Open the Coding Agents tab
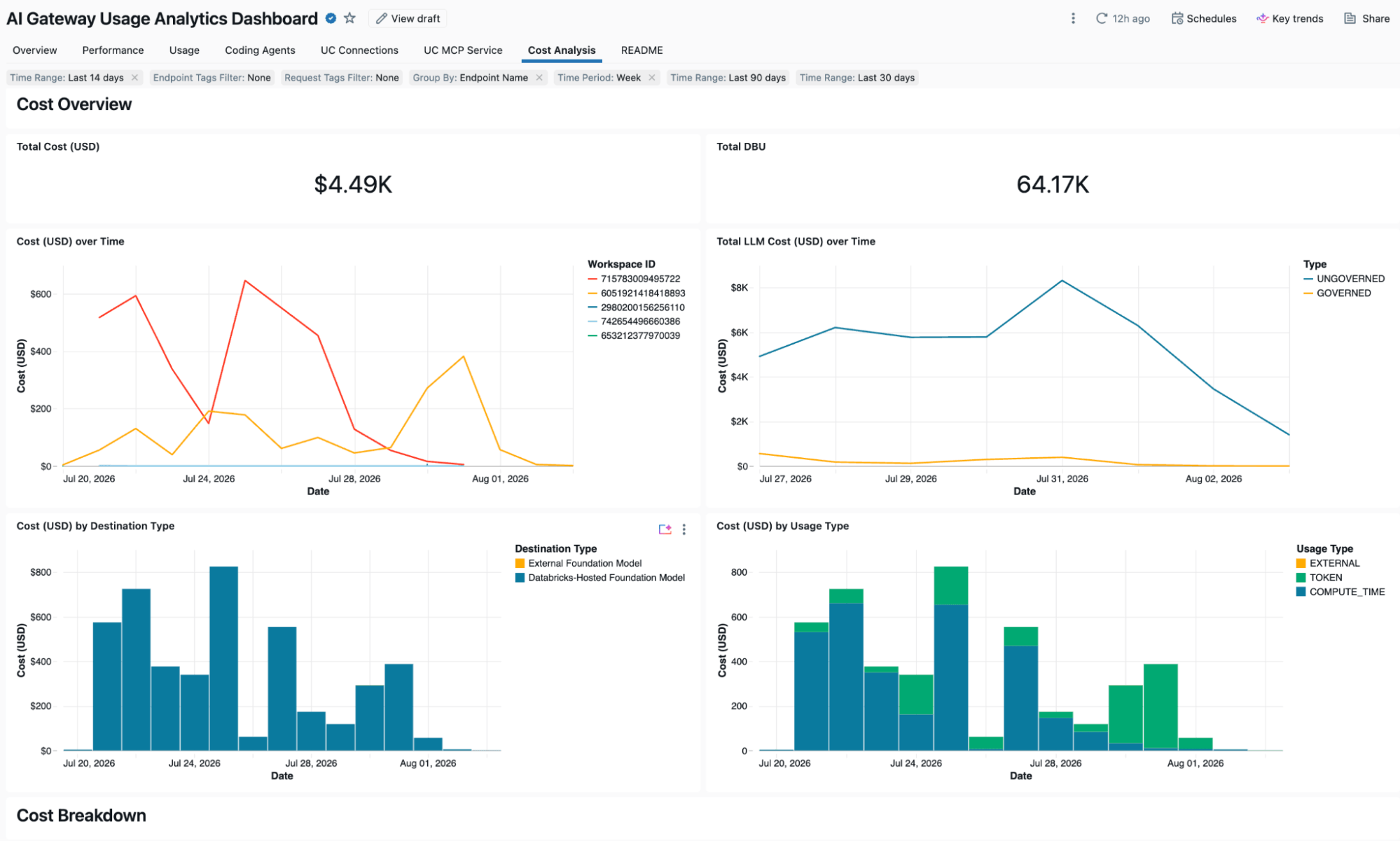The height and width of the screenshot is (841, 1400). [260, 50]
